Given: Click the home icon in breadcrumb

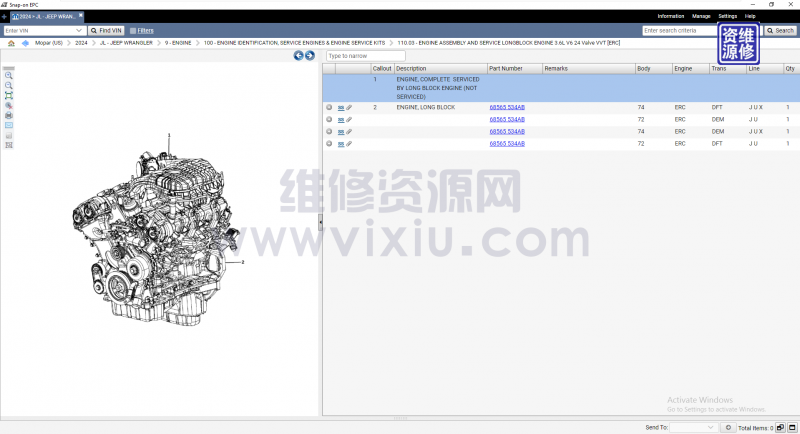Looking at the screenshot, I should tap(11, 43).
